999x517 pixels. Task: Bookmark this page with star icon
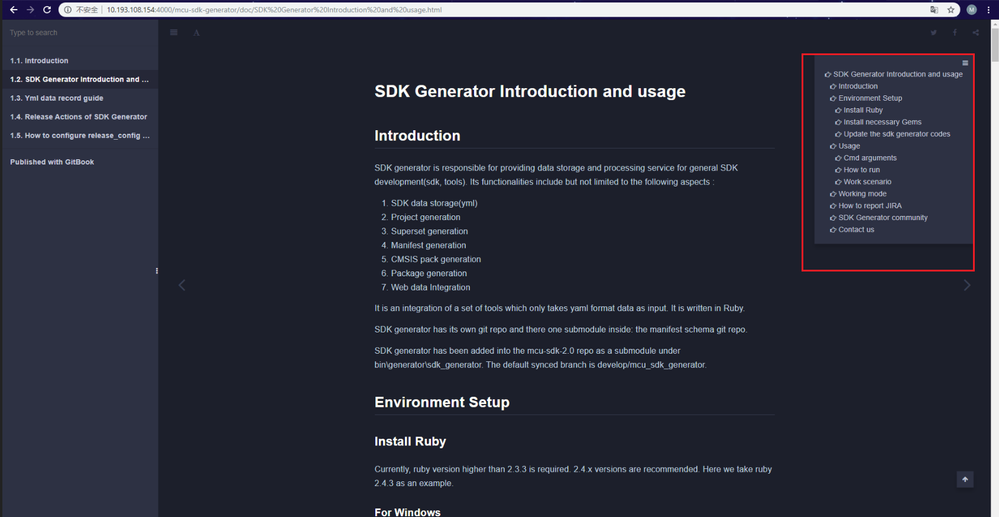point(951,10)
